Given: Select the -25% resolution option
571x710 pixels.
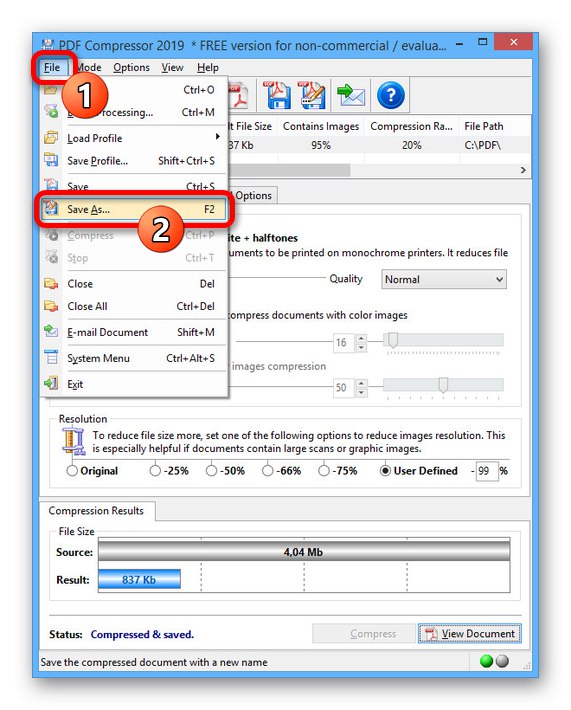Looking at the screenshot, I should pos(155,471).
